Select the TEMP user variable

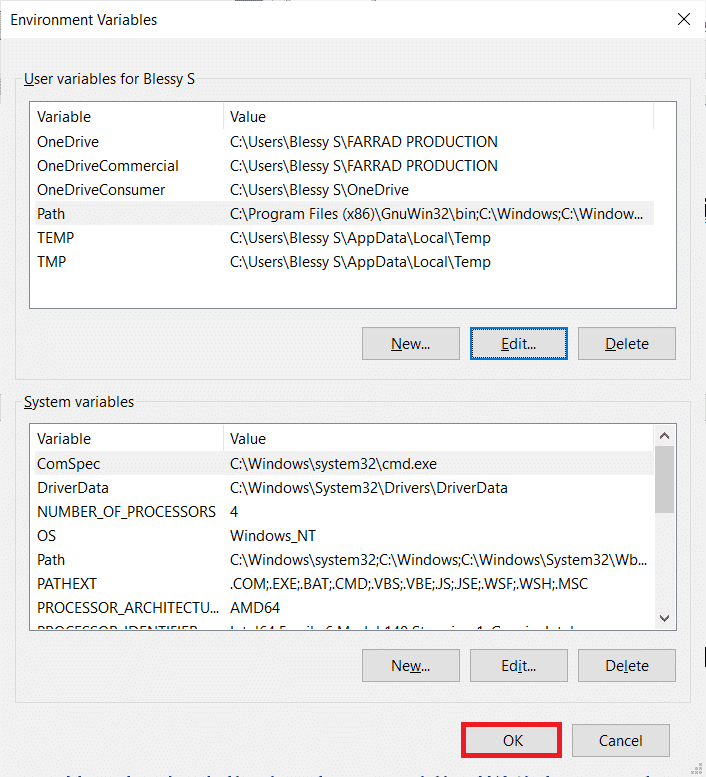click(x=344, y=238)
